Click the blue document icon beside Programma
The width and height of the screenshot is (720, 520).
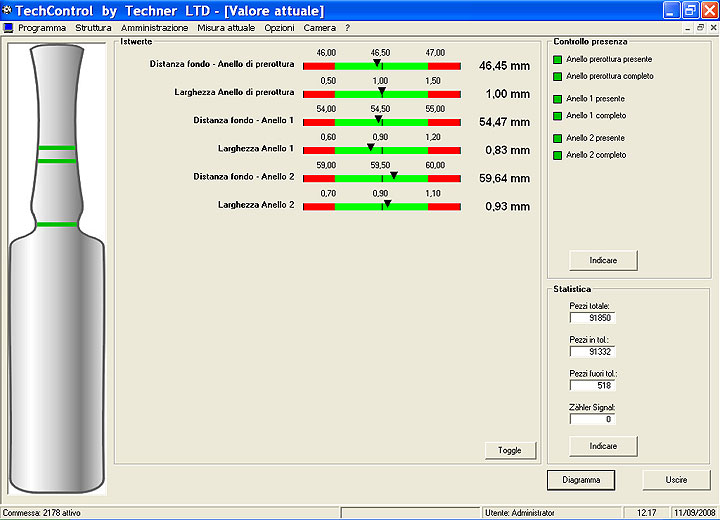click(8, 28)
